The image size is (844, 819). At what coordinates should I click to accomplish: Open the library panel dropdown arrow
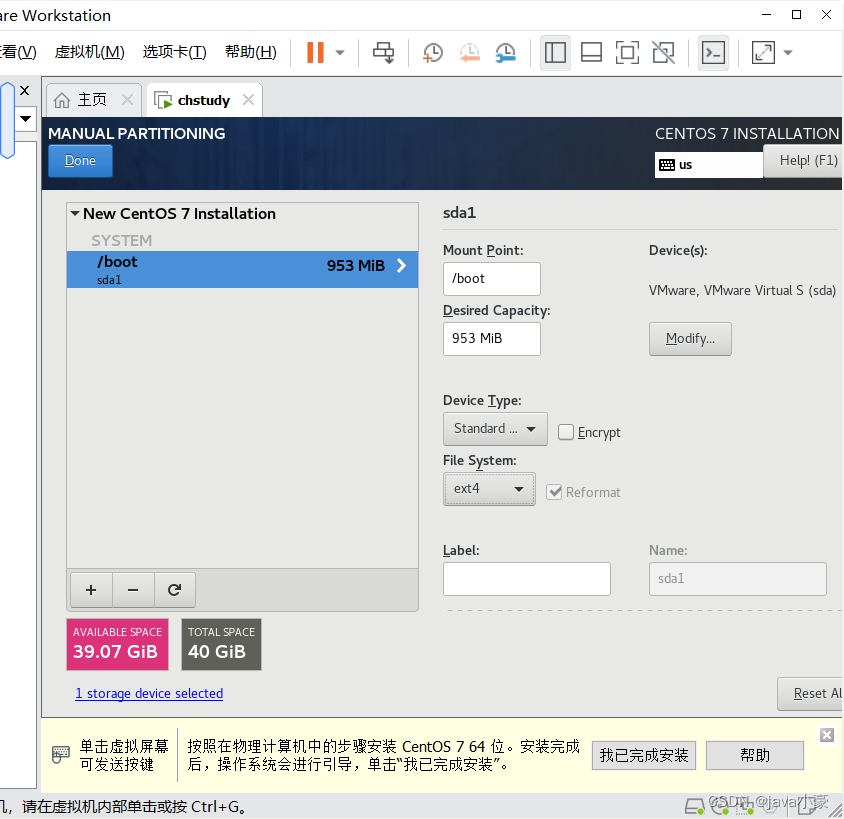pyautogui.click(x=25, y=118)
